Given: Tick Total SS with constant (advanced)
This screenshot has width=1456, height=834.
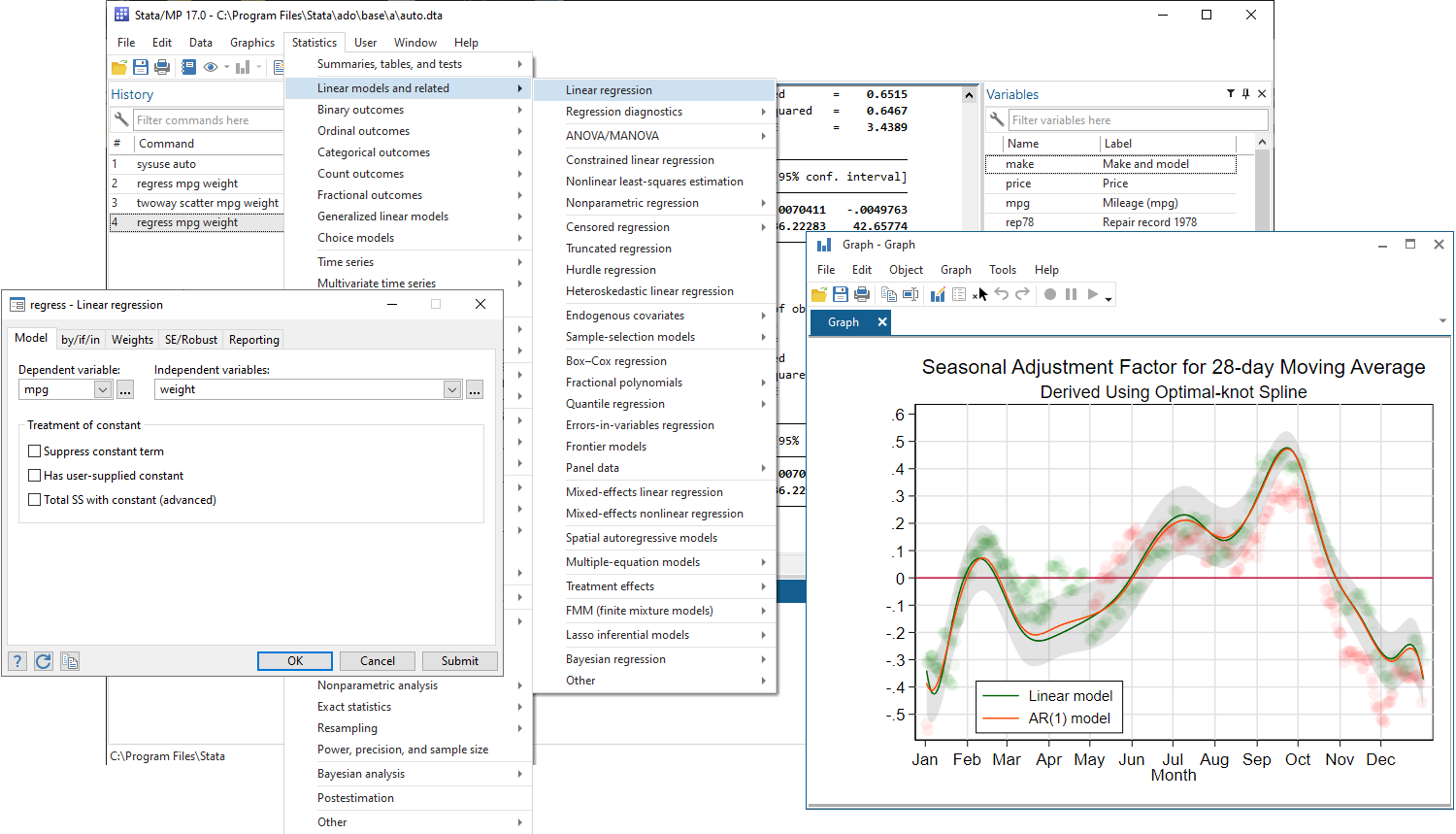Looking at the screenshot, I should (34, 499).
